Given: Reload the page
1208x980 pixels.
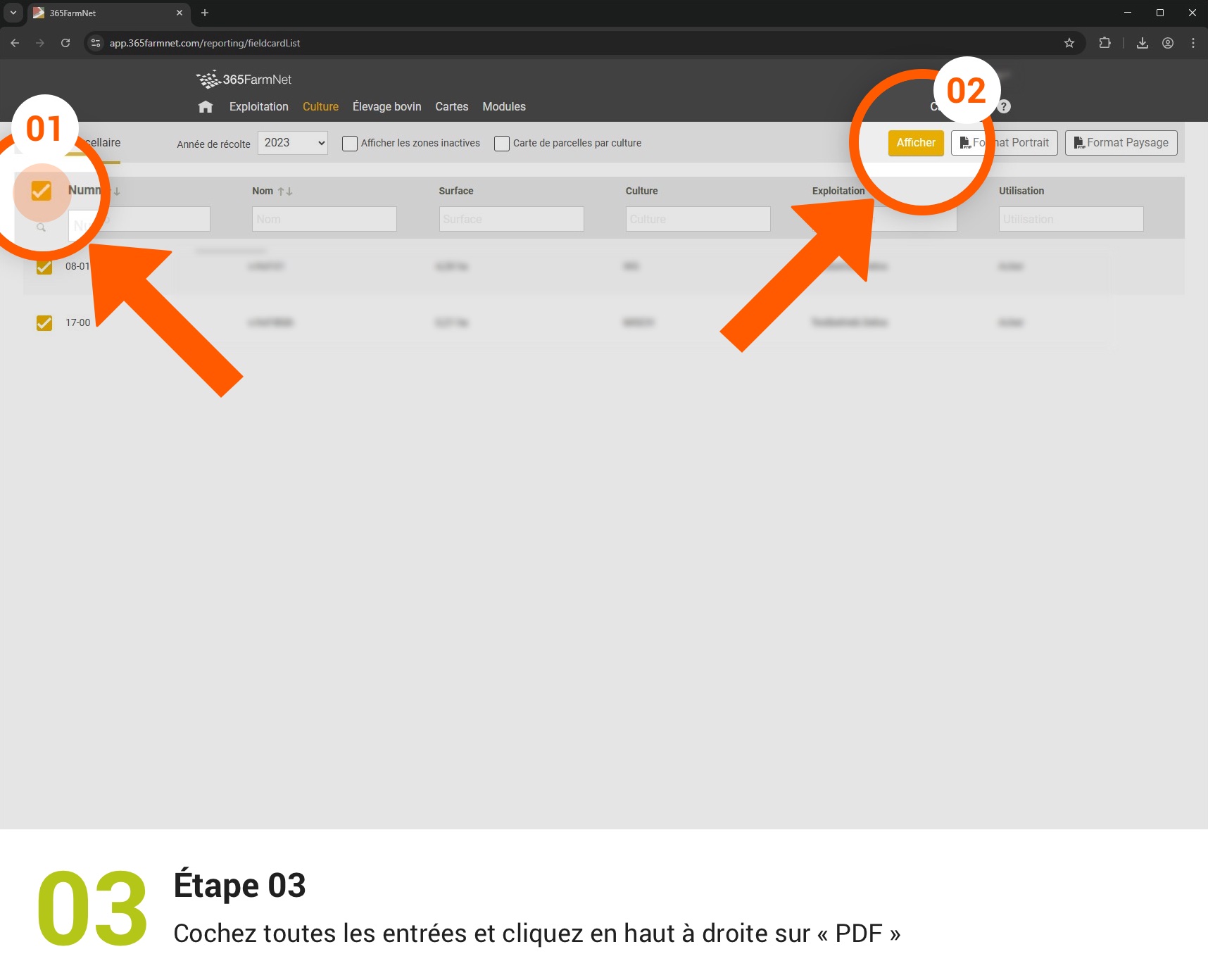Looking at the screenshot, I should 65,43.
